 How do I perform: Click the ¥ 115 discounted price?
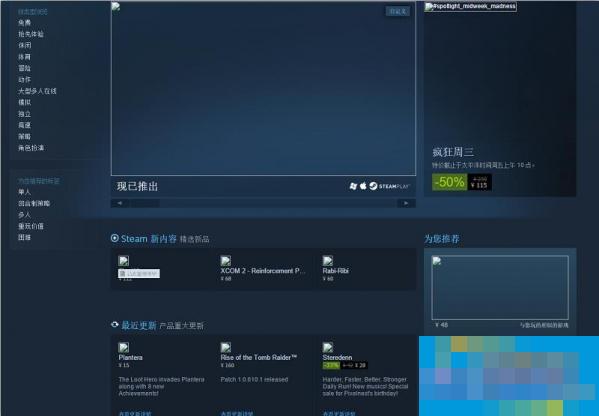(479, 185)
